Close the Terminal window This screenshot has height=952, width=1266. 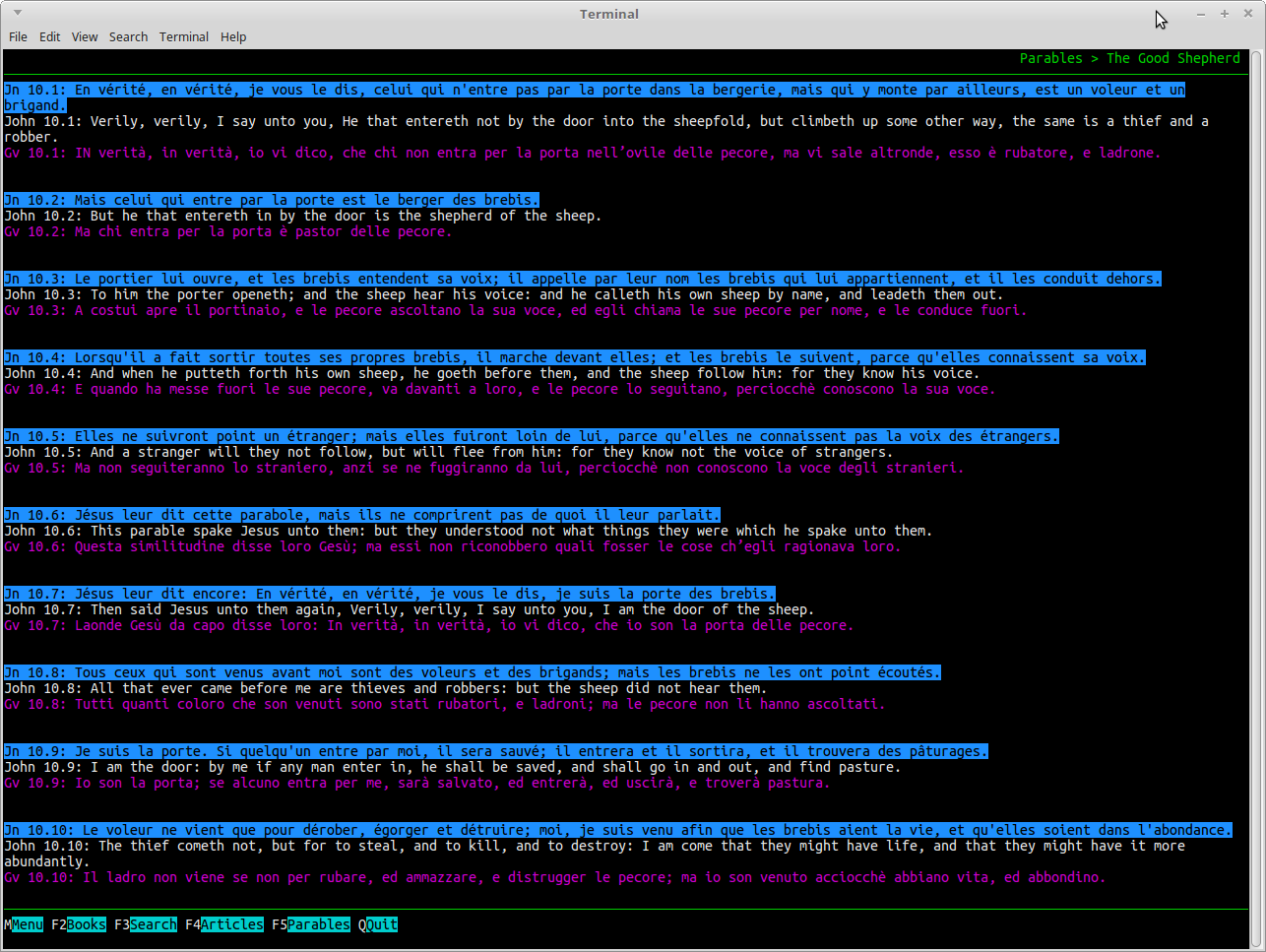(1247, 14)
